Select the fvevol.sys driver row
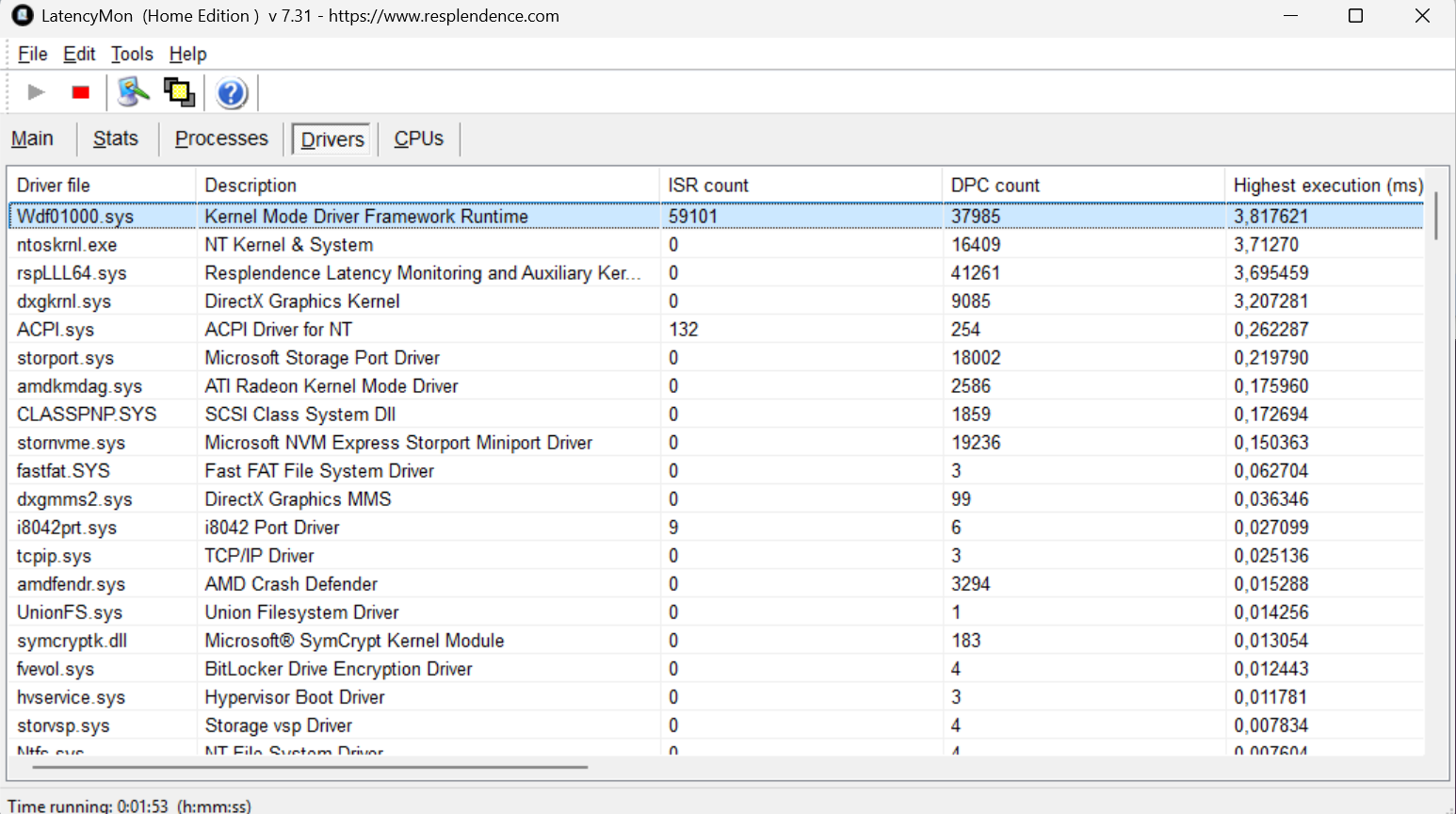Image resolution: width=1456 pixels, height=814 pixels. pyautogui.click(x=716, y=669)
